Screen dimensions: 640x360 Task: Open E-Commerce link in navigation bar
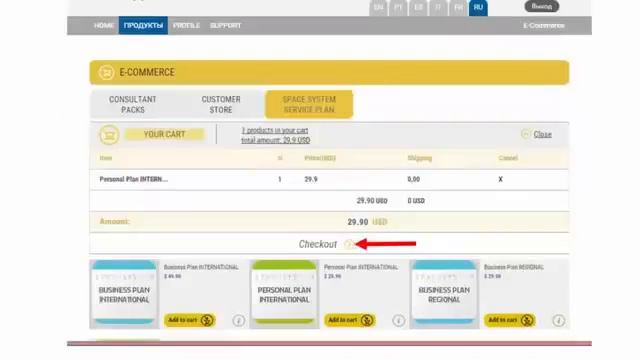coord(544,25)
